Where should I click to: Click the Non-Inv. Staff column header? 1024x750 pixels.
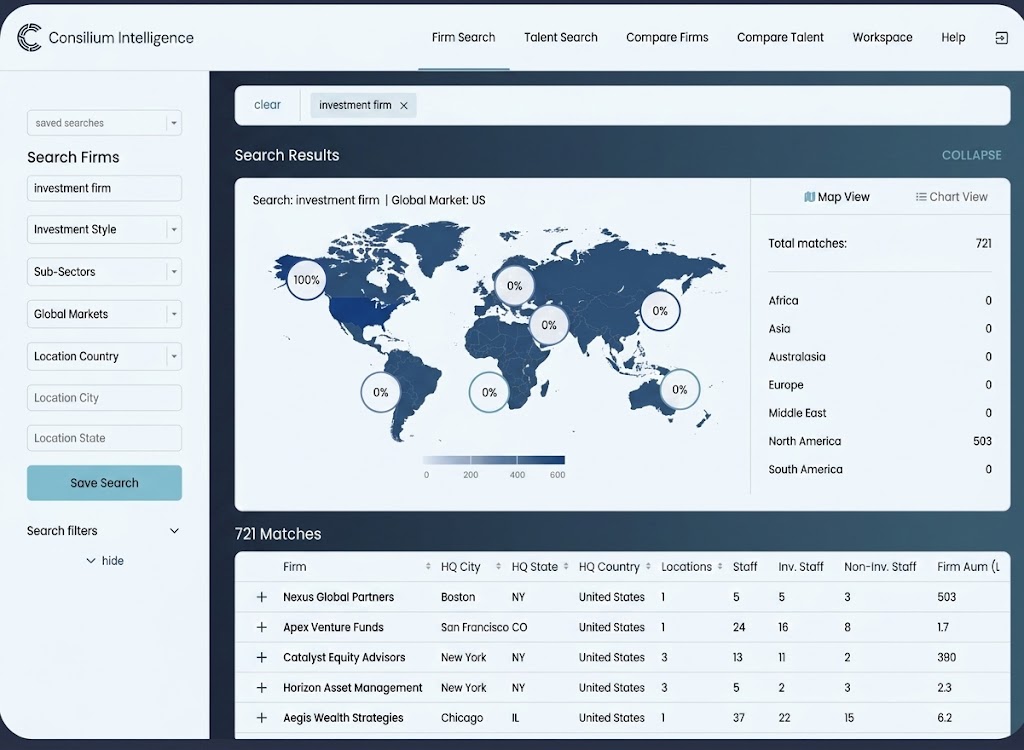(880, 566)
